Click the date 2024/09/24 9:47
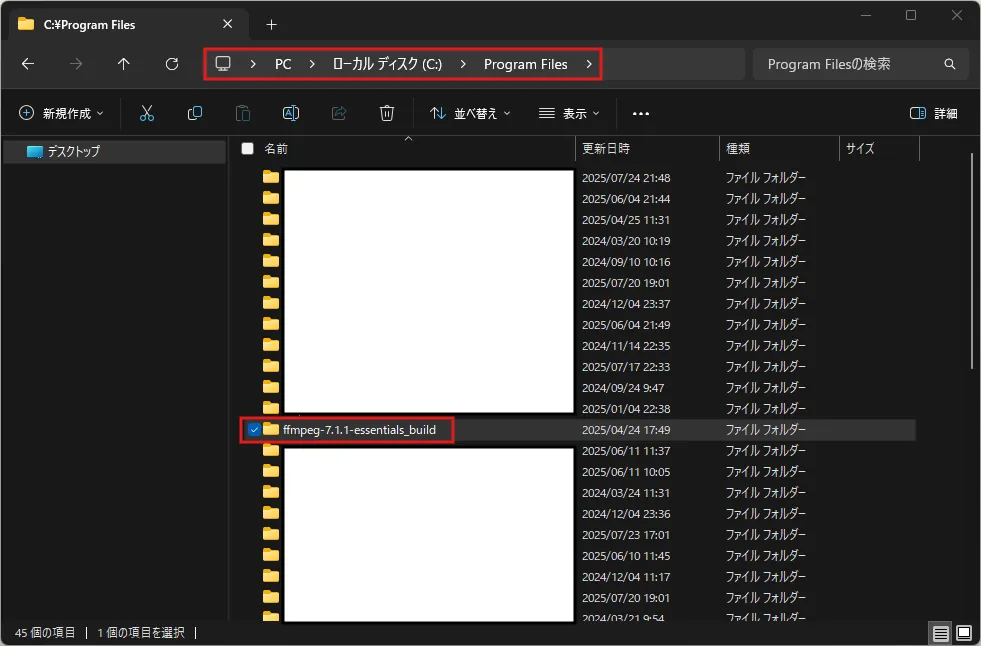This screenshot has height=646, width=981. (623, 388)
